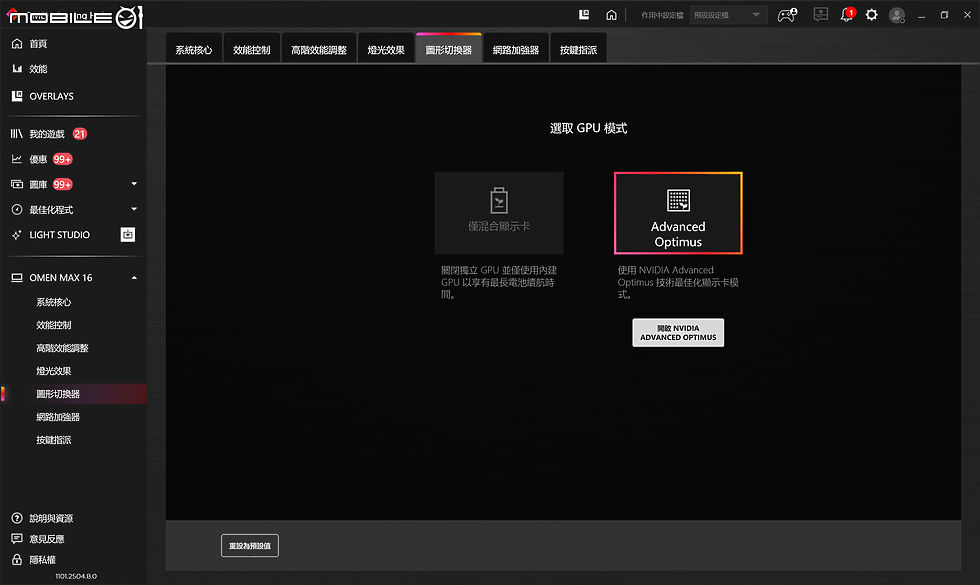The image size is (980, 585).
Task: Restore down the OMEN window
Action: pos(944,15)
